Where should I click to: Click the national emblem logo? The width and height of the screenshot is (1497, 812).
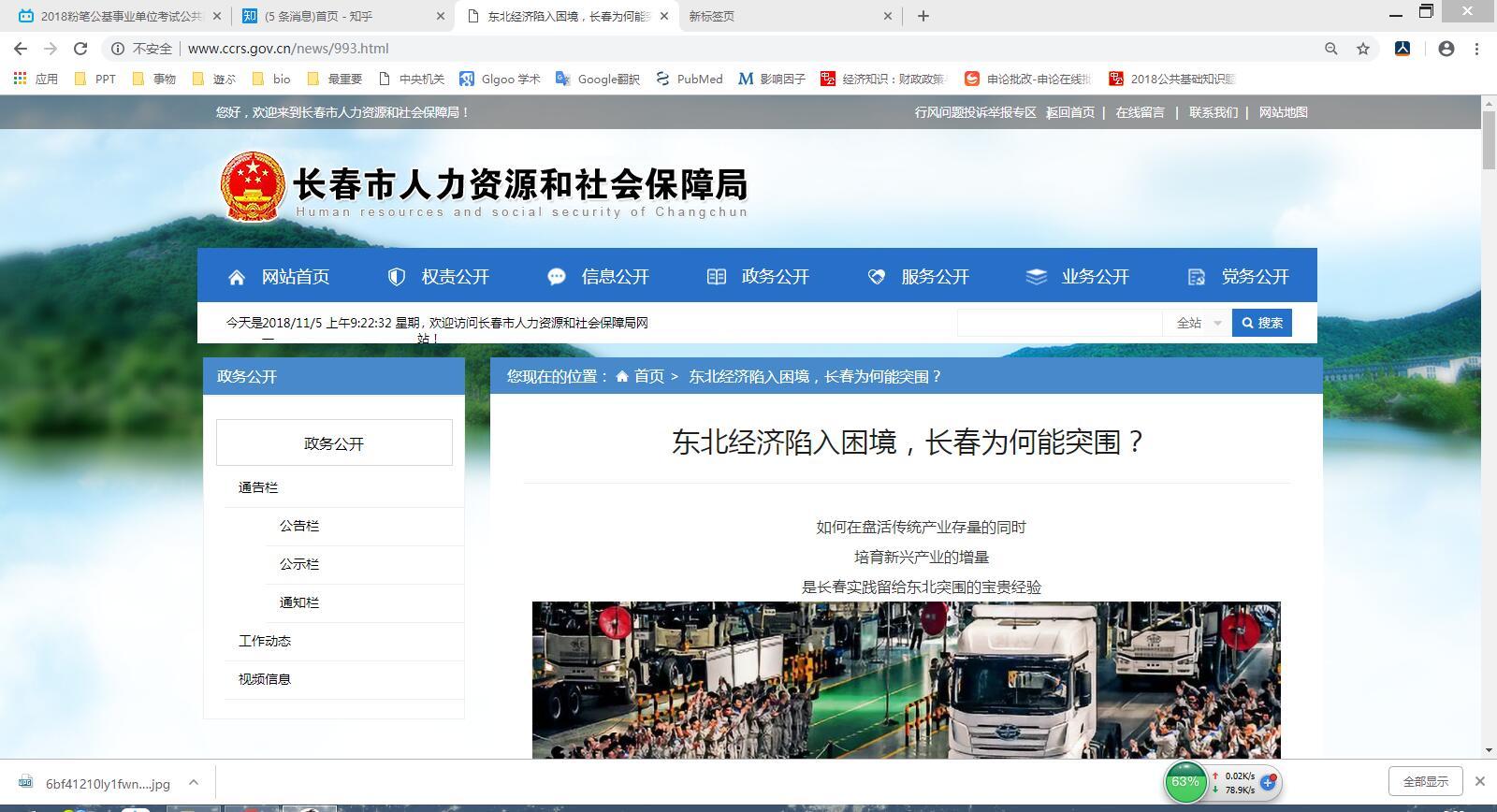tap(252, 186)
